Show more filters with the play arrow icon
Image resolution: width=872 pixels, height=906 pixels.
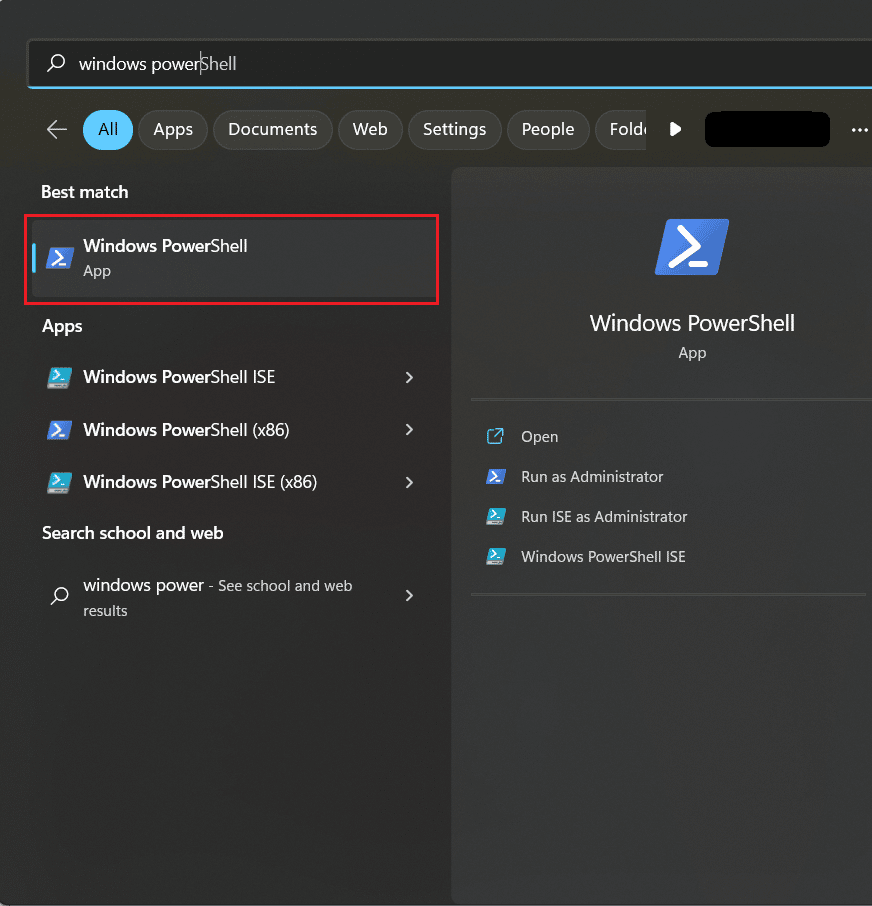coord(675,129)
